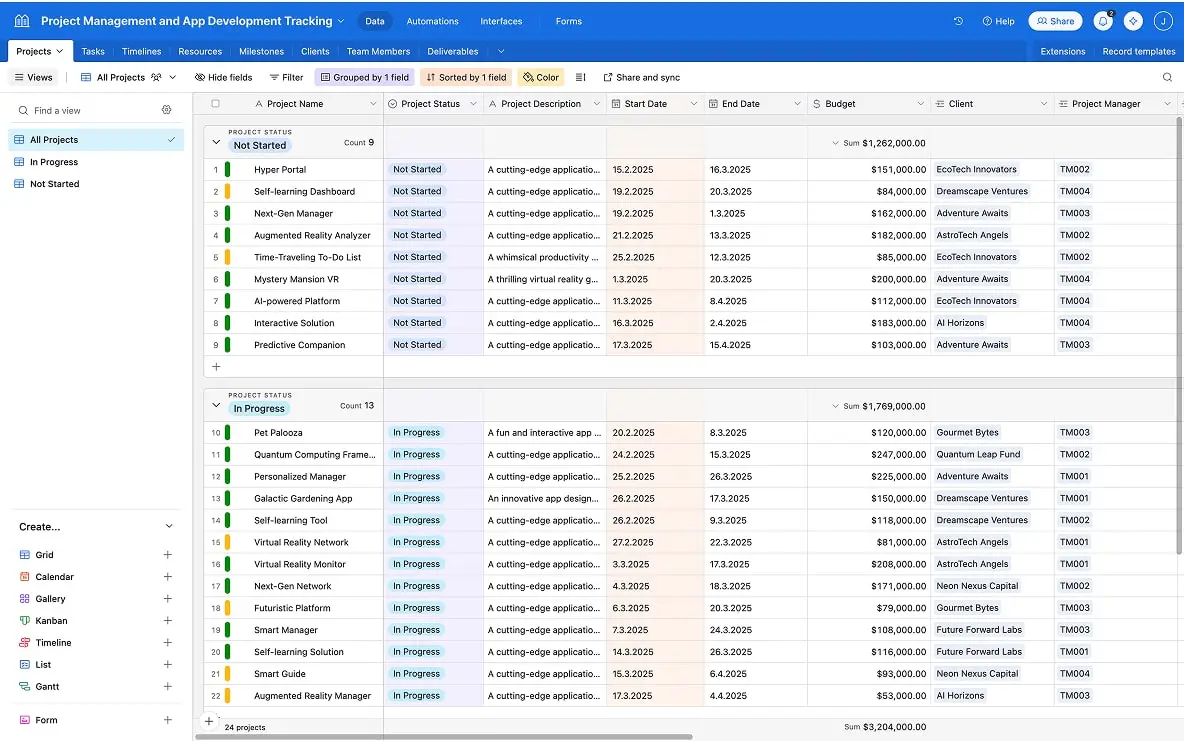This screenshot has width=1184, height=741.
Task: Click the row height icon
Action: (581, 77)
